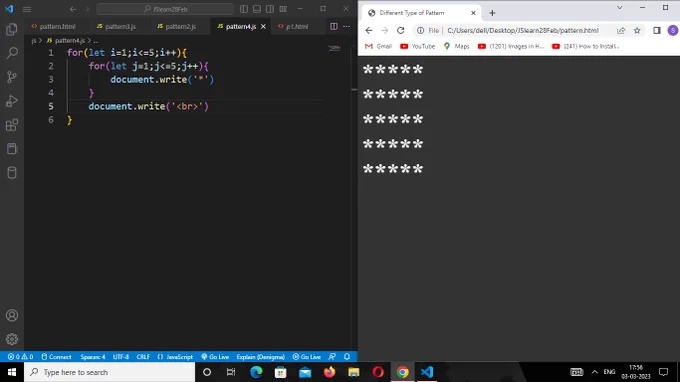Close the Different Type of Pattern tab
This screenshot has width=680, height=382.
click(473, 13)
